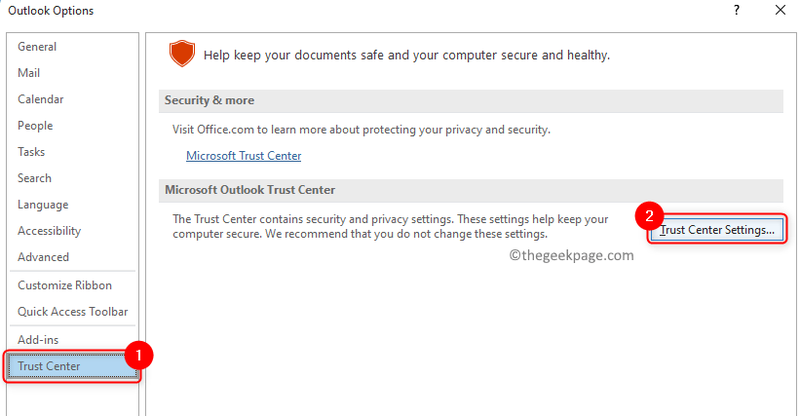Select the Advanced category
This screenshot has width=800, height=416.
pos(72,257)
